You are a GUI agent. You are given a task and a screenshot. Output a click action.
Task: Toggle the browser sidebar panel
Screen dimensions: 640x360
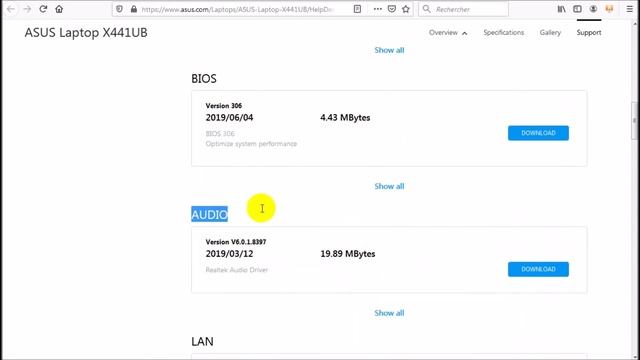coord(577,9)
